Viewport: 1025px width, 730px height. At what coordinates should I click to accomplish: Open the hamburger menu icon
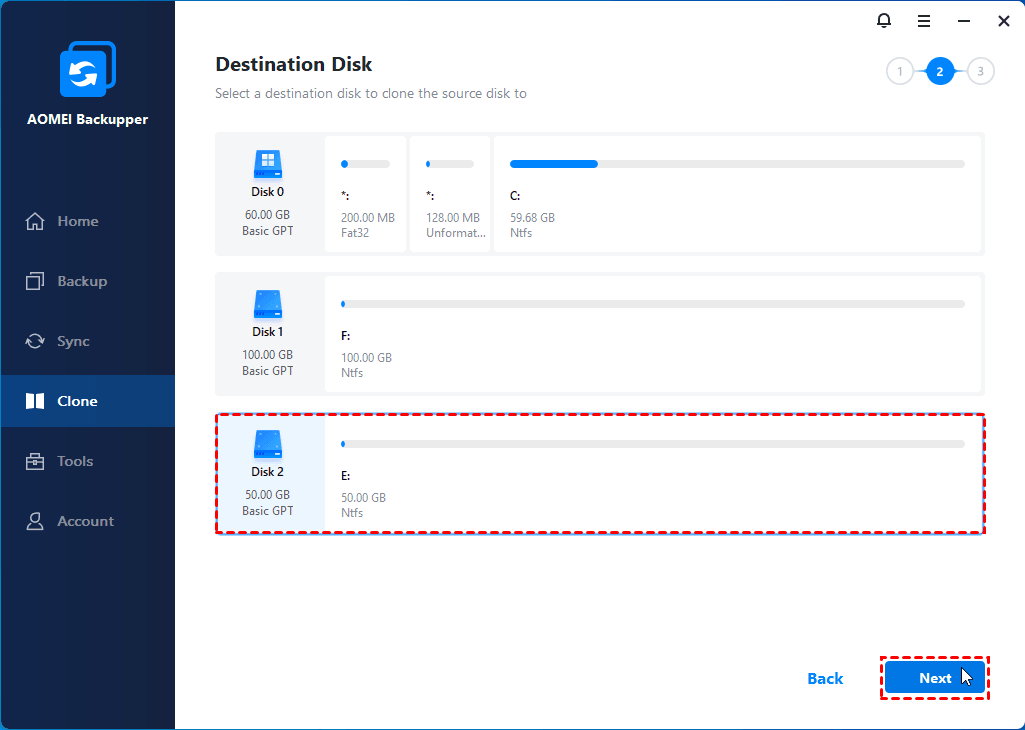point(924,20)
